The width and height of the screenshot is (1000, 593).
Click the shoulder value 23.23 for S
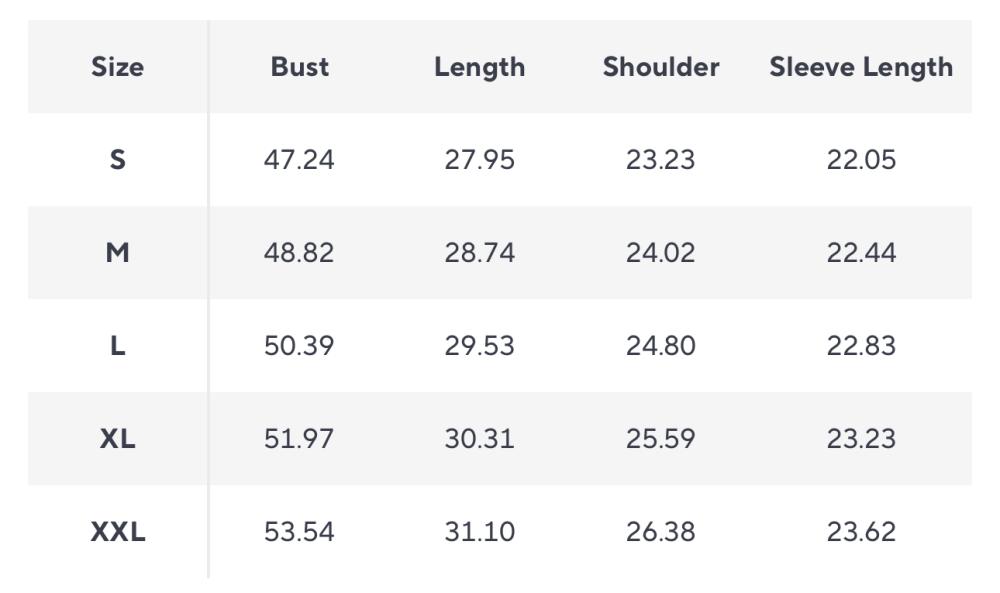(661, 160)
